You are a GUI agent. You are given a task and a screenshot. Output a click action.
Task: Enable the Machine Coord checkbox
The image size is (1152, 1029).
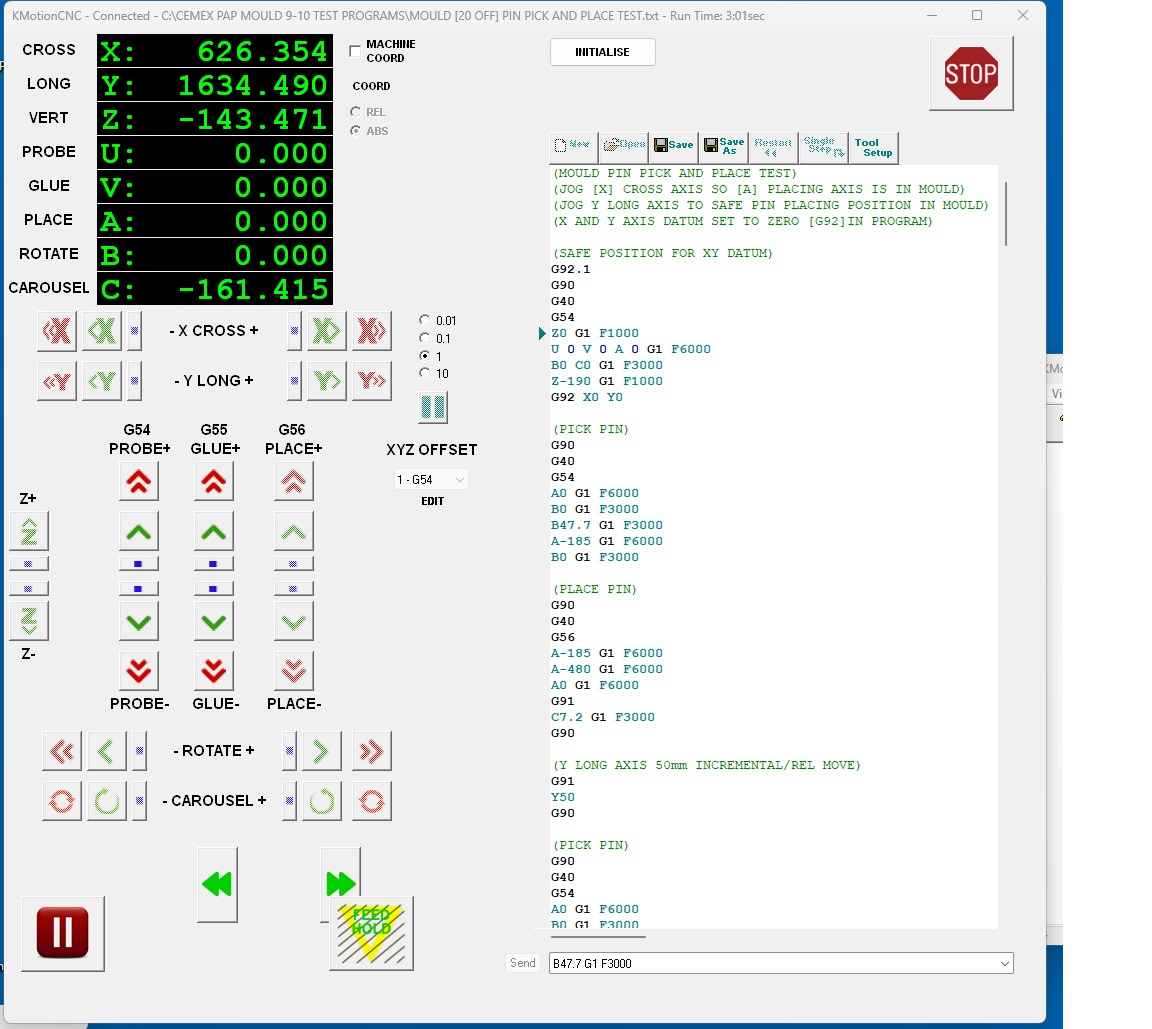point(355,51)
